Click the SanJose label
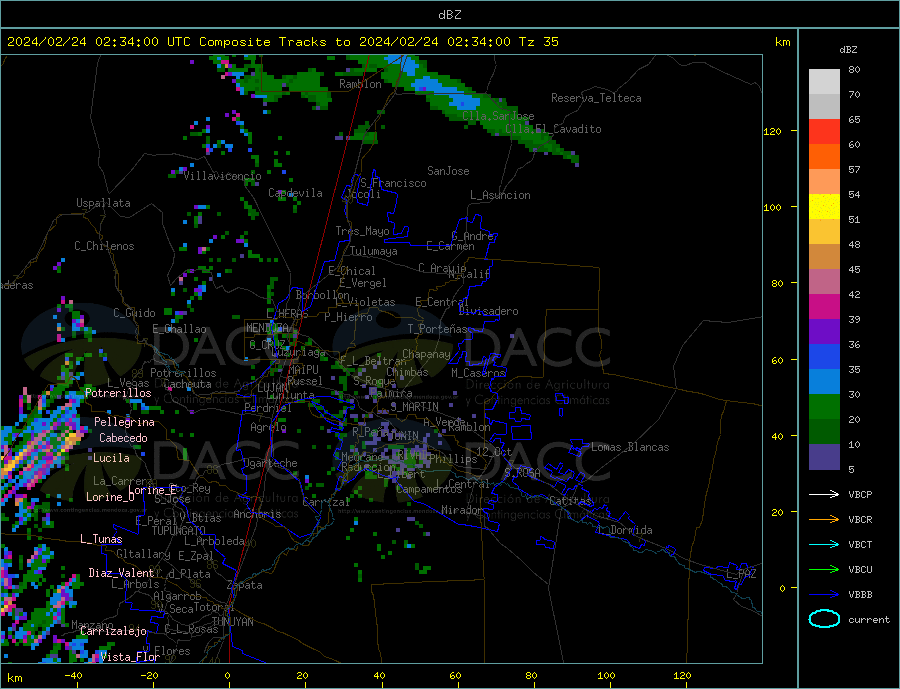The image size is (900, 689). point(448,171)
